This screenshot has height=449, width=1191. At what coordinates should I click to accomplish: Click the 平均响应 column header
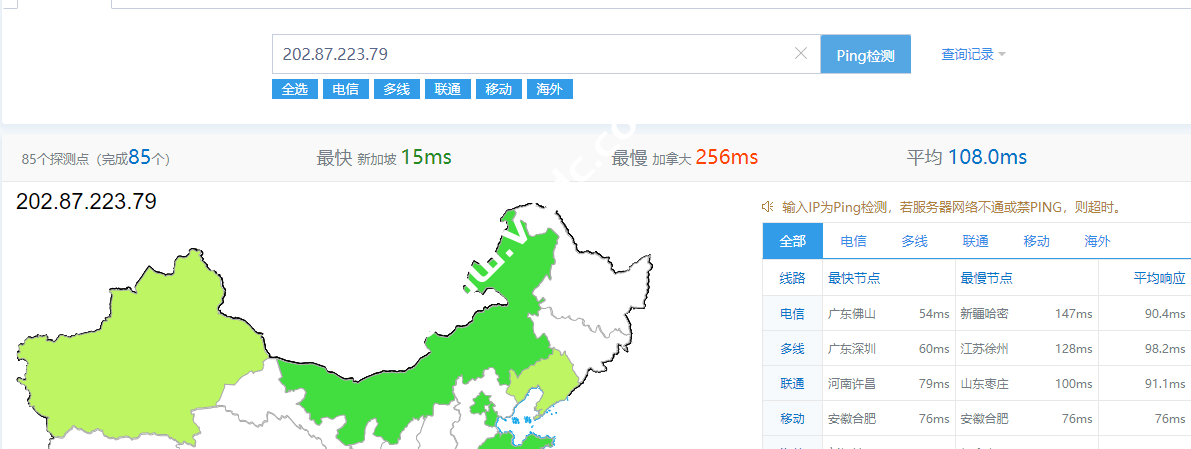pos(1159,278)
